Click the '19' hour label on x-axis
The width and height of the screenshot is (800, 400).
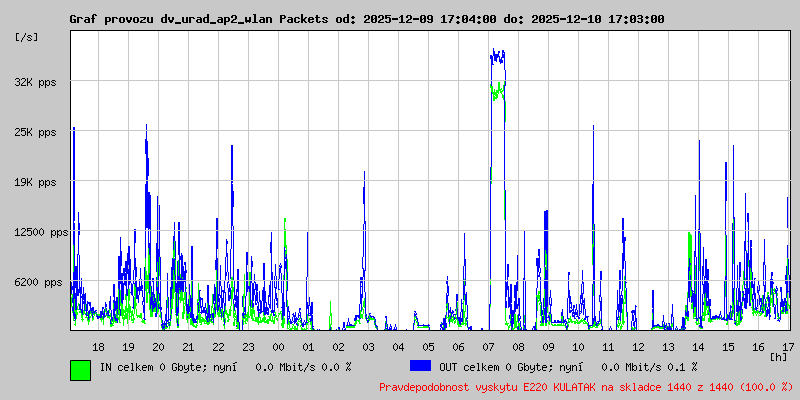tap(128, 347)
